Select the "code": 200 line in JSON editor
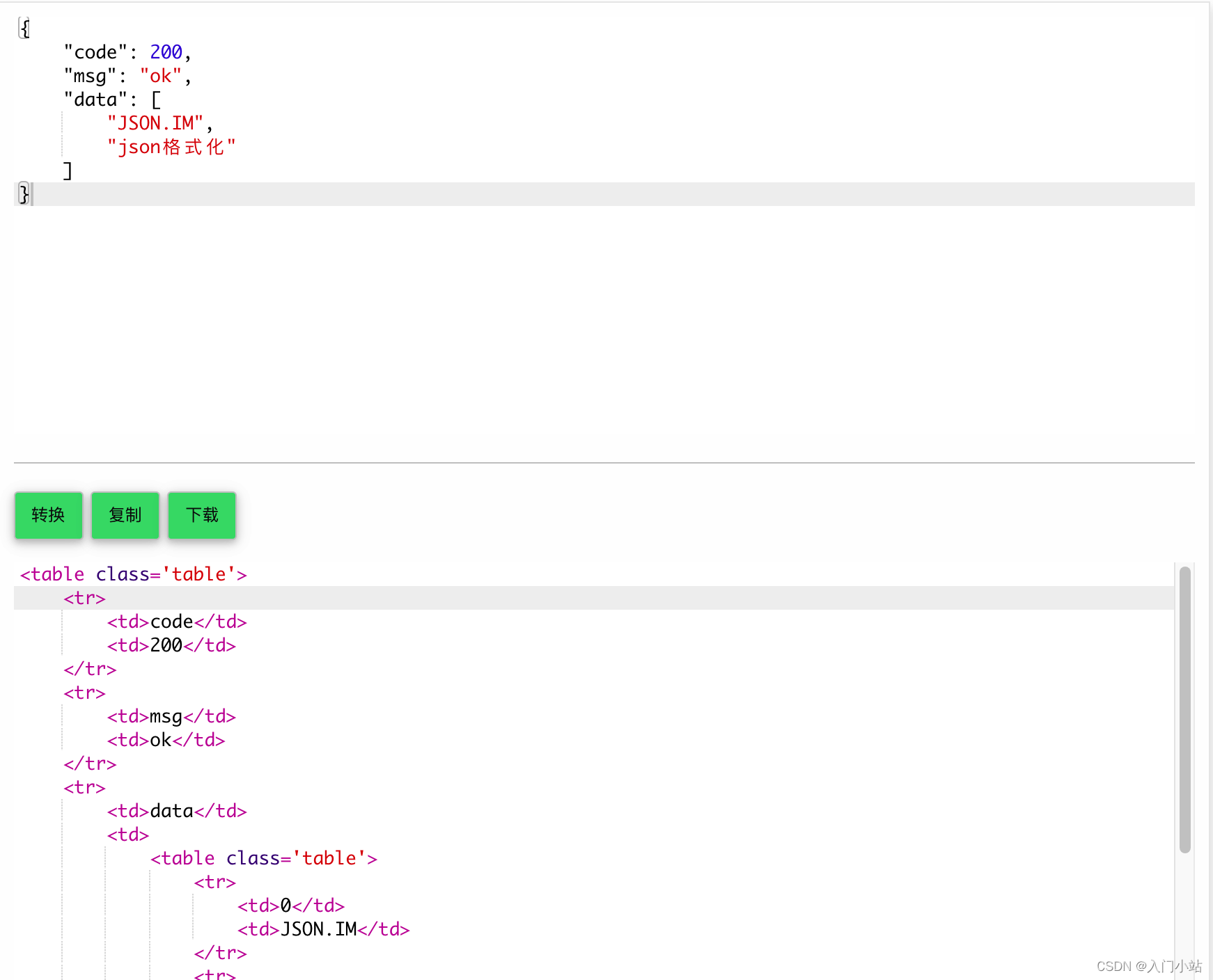The width and height of the screenshot is (1213, 980). [127, 52]
